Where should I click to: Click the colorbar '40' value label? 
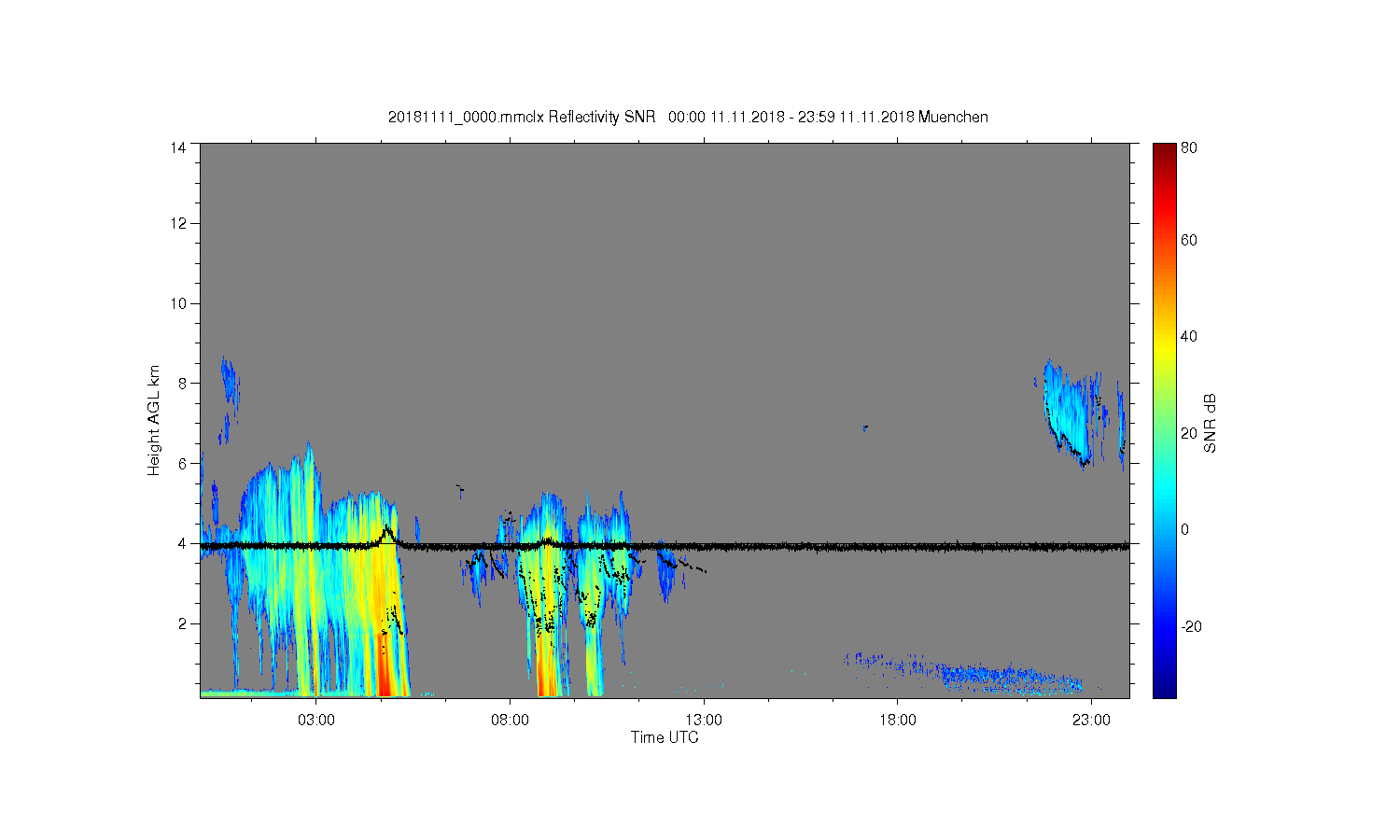(x=1188, y=337)
